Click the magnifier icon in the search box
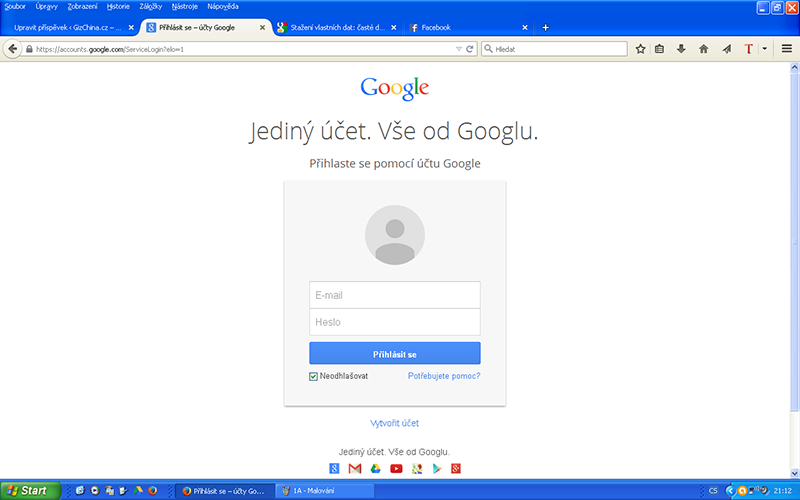 point(488,48)
